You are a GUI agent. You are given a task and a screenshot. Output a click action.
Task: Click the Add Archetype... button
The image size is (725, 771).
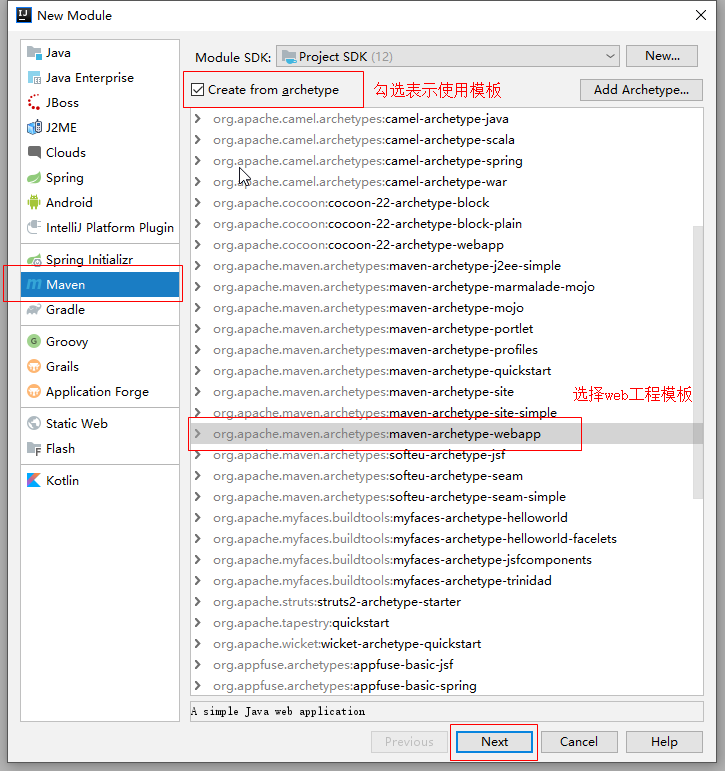point(641,90)
